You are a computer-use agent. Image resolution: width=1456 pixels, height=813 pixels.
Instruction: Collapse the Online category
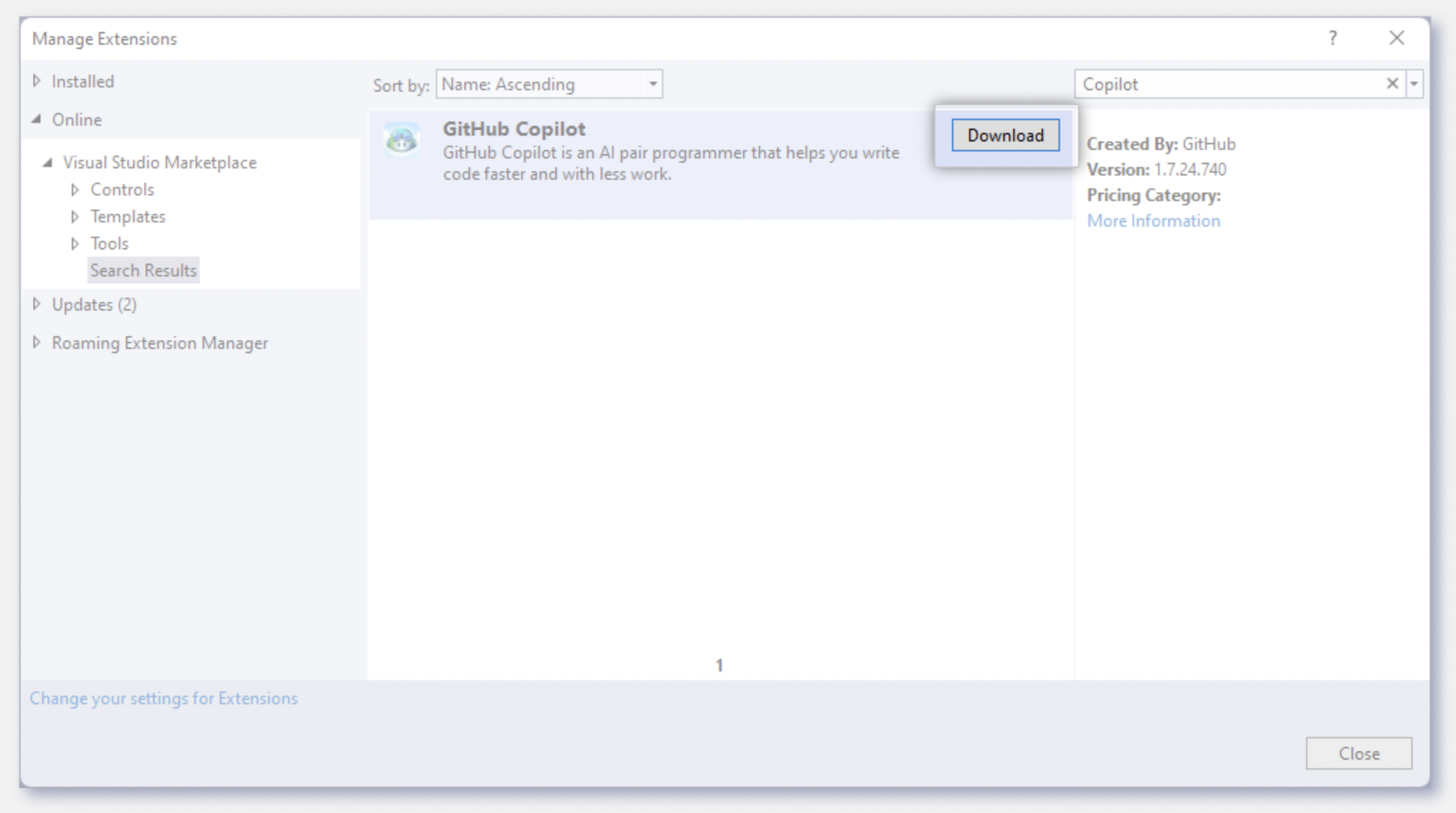pyautogui.click(x=36, y=119)
